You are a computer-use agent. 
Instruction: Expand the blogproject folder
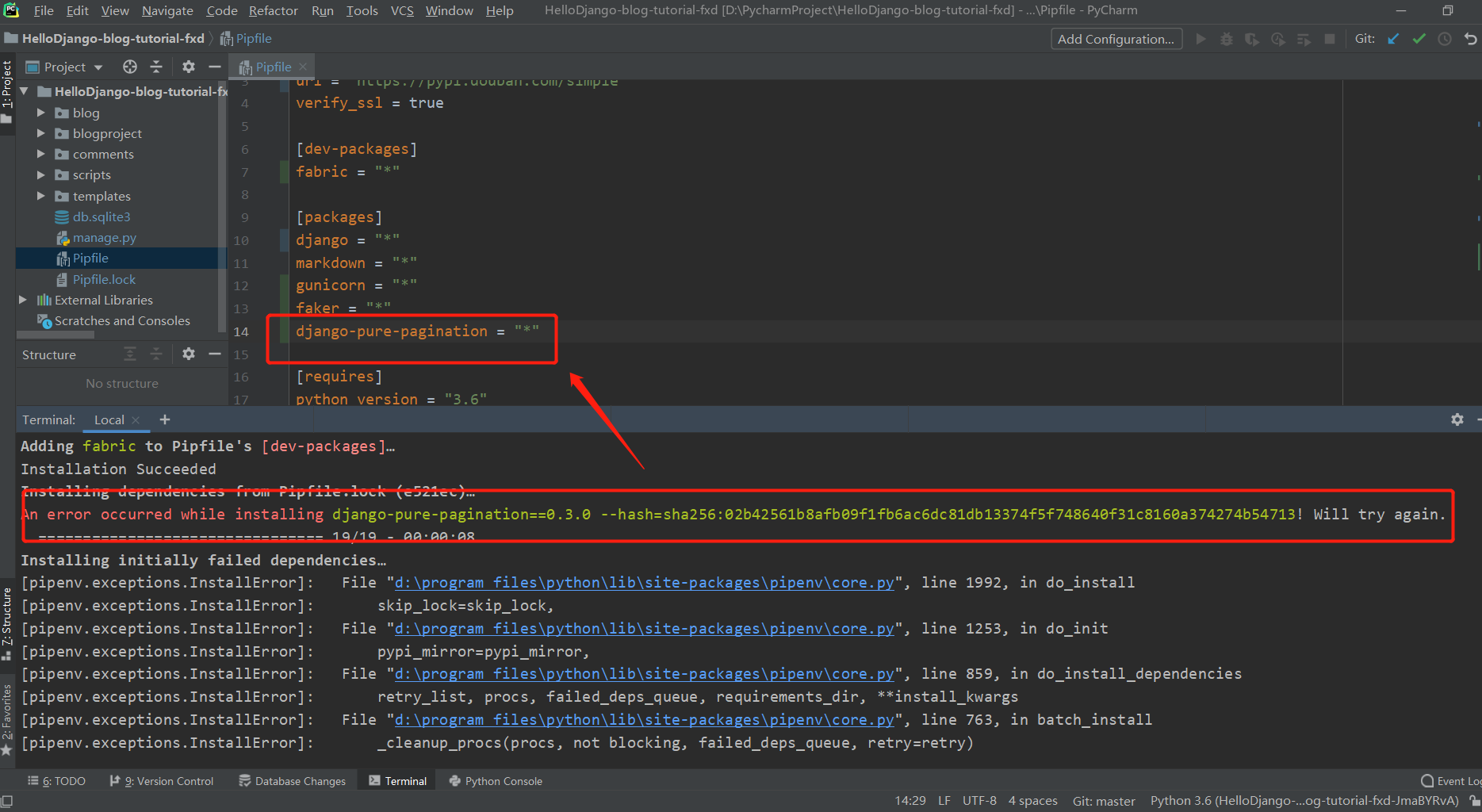(40, 133)
